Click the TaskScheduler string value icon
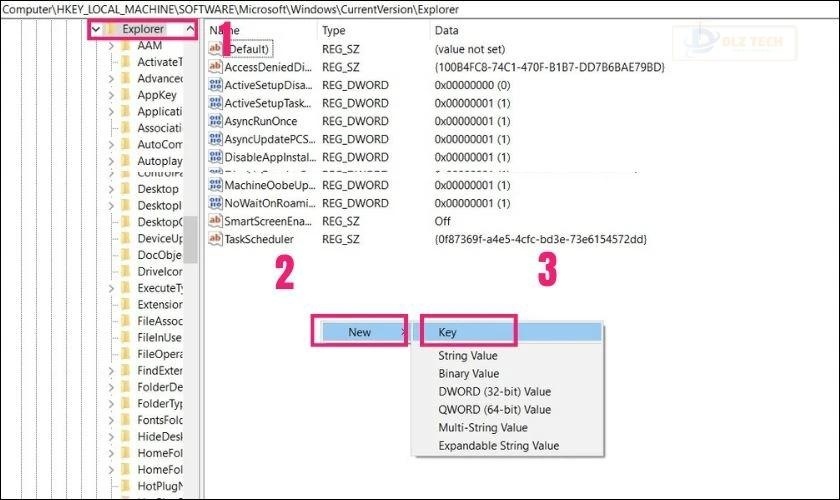The width and height of the screenshot is (840, 500). pyautogui.click(x=215, y=239)
